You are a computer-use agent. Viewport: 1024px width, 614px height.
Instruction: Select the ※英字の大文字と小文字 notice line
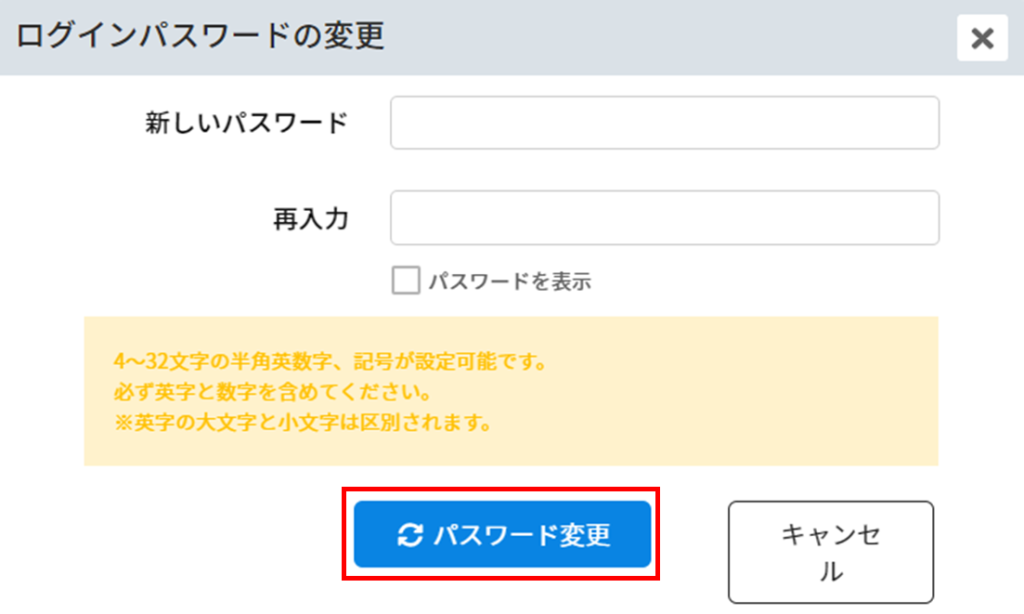(x=304, y=423)
